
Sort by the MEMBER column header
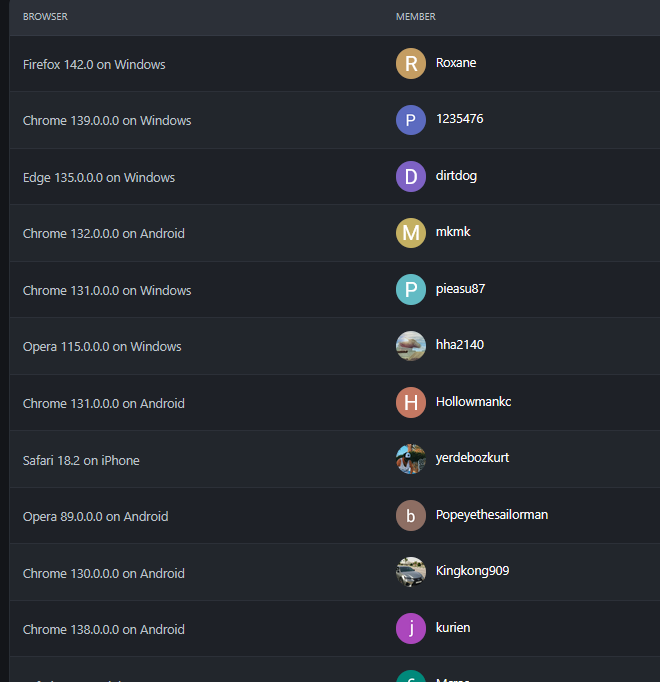(x=415, y=17)
